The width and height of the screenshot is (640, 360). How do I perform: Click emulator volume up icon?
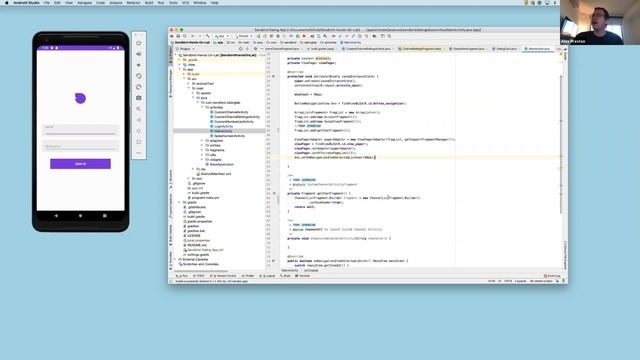(x=139, y=54)
